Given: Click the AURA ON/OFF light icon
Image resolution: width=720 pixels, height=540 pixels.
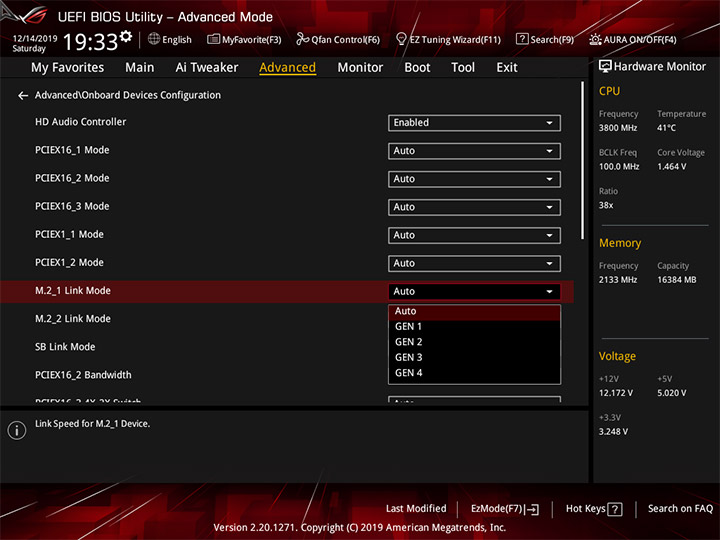Looking at the screenshot, I should pyautogui.click(x=595, y=39).
